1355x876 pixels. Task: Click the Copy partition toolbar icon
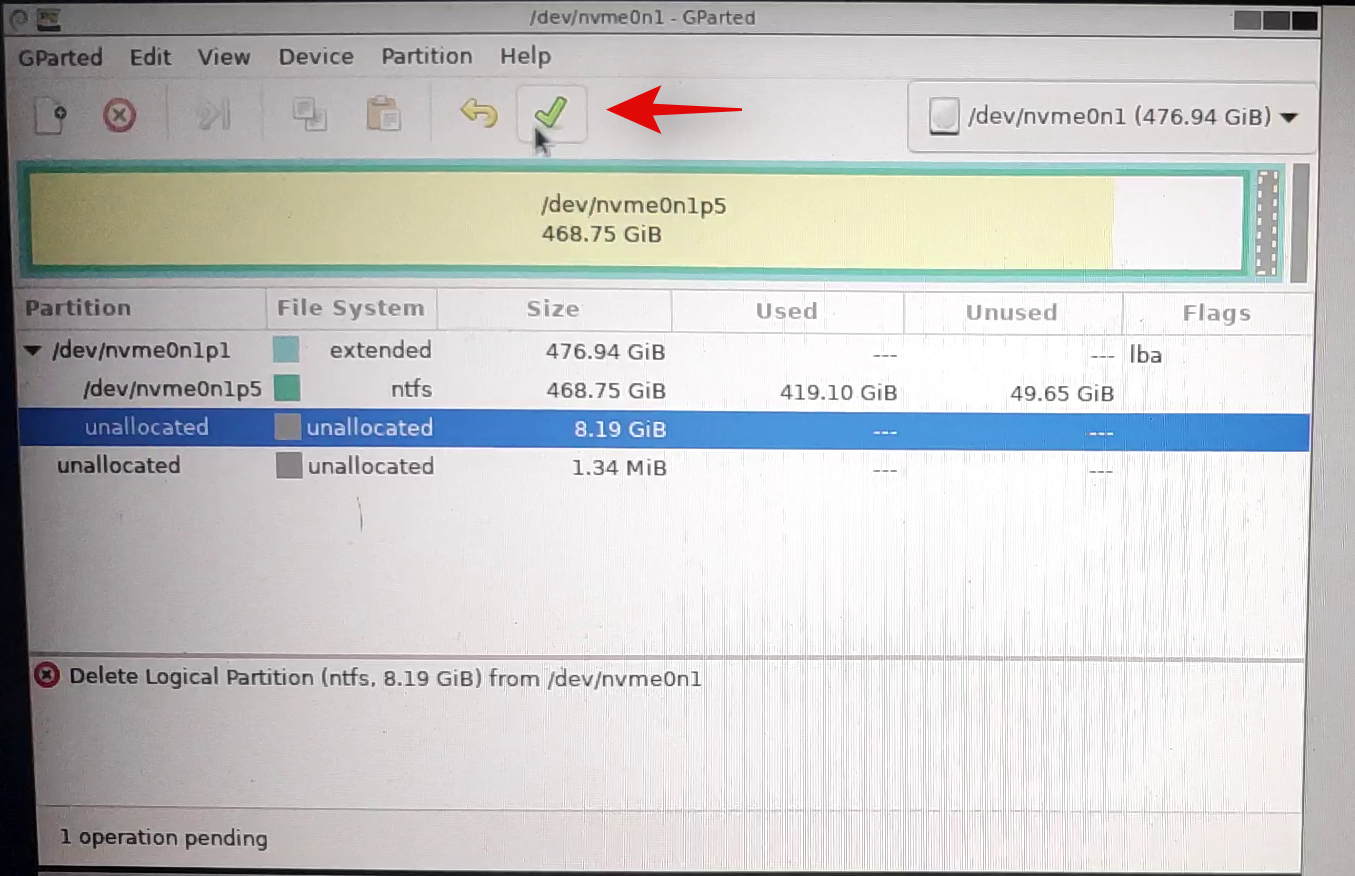click(309, 114)
